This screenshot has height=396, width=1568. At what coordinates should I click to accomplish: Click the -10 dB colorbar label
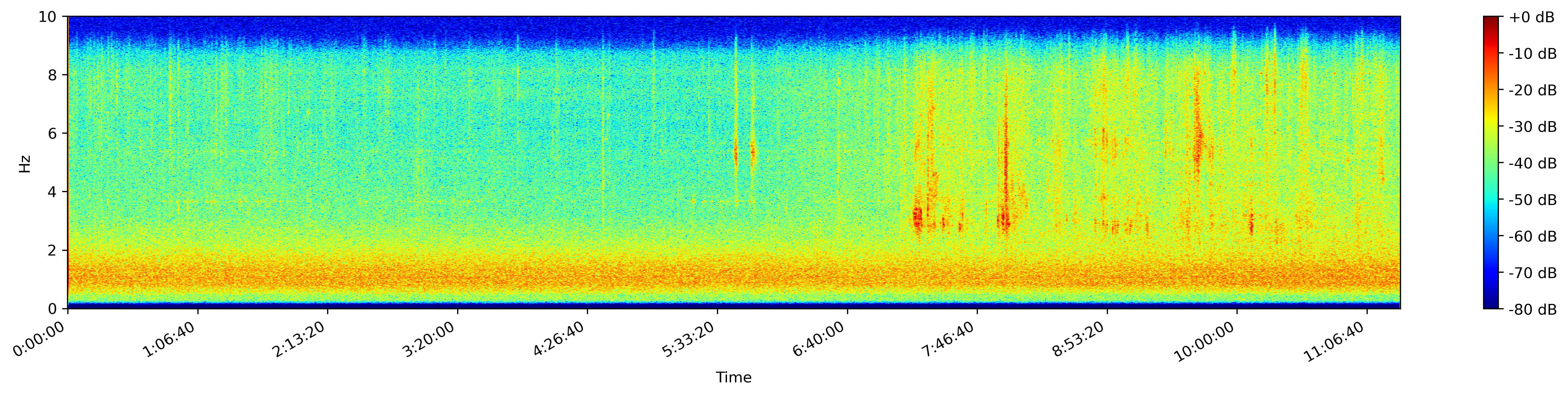pyautogui.click(x=1533, y=54)
